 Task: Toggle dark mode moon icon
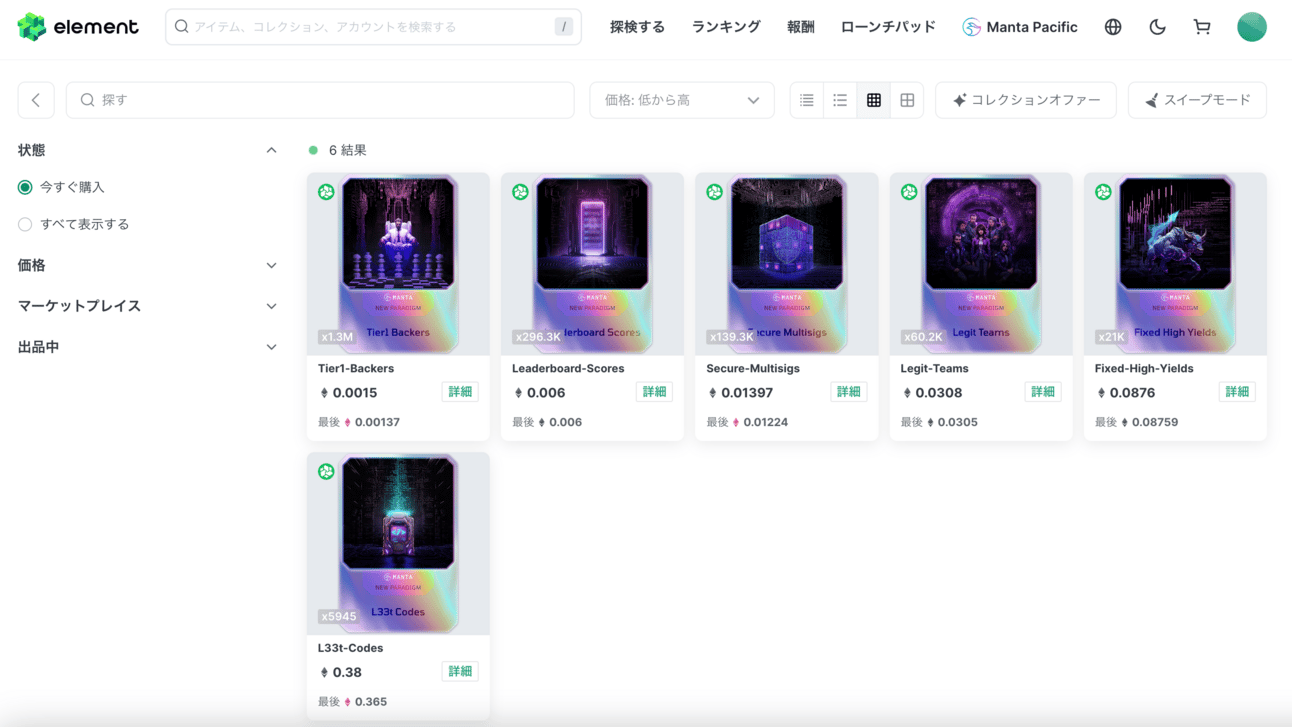[x=1157, y=27]
